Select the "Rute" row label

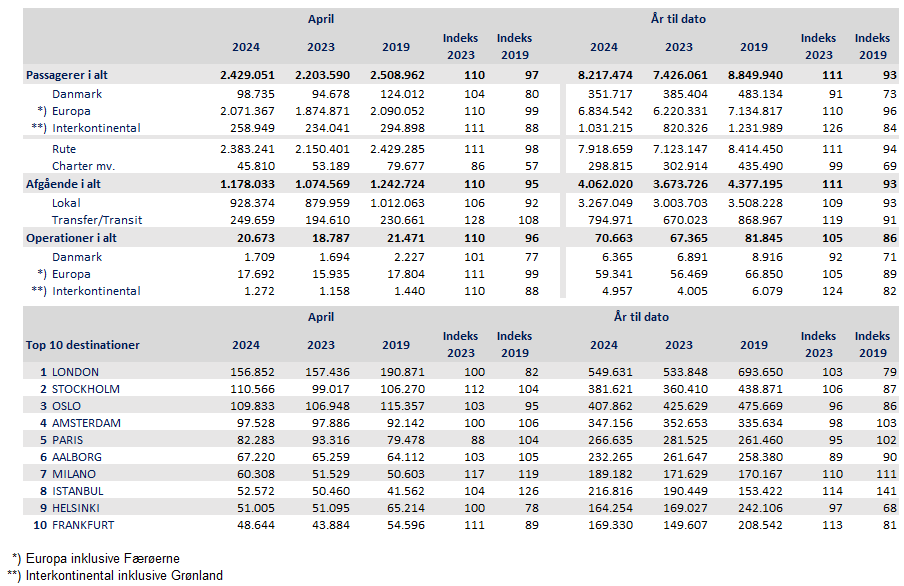(x=64, y=148)
